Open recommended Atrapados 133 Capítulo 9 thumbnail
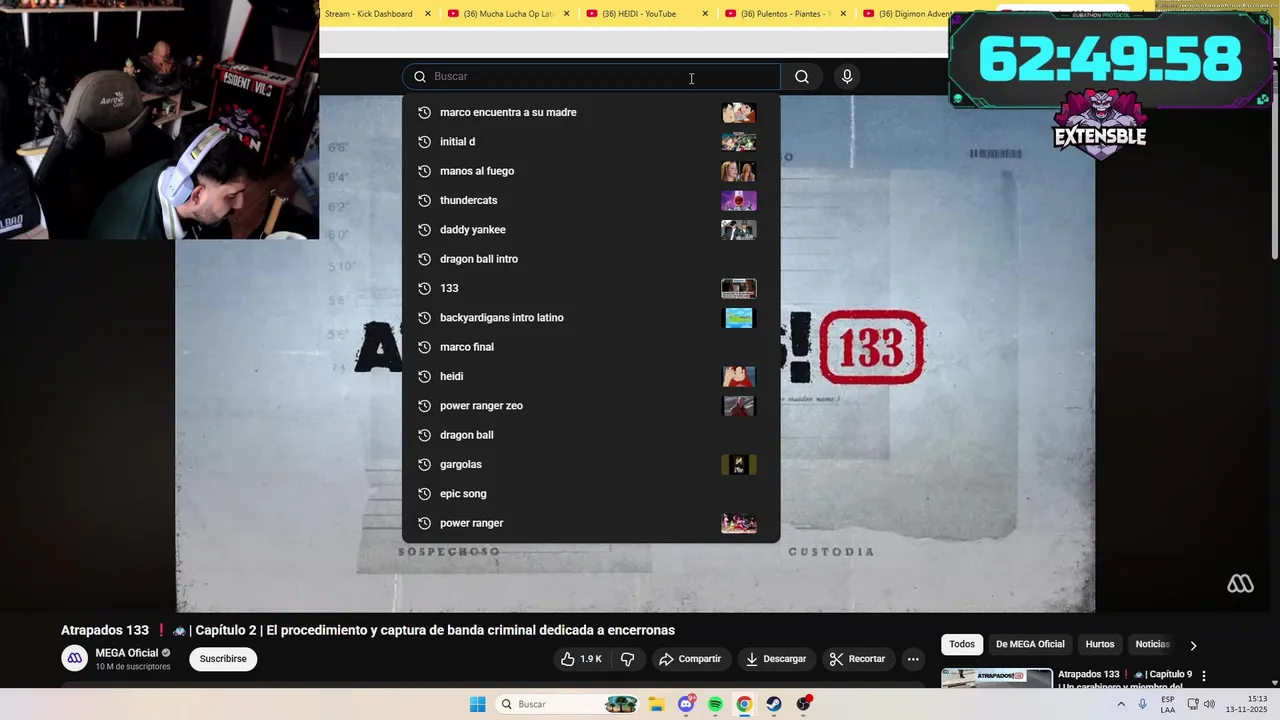This screenshot has width=1280, height=720. coord(997,679)
